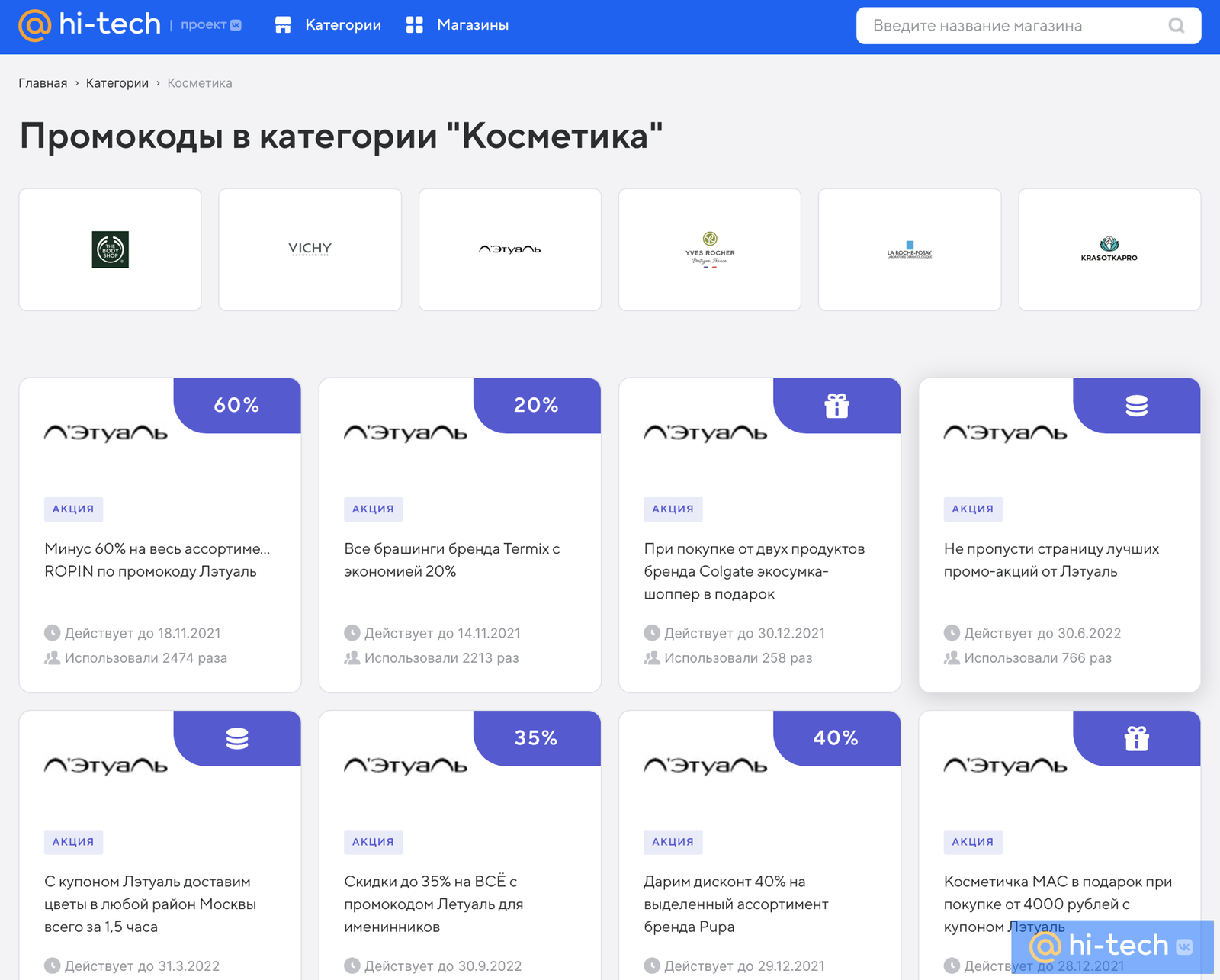Open the Yves Rocher store tile

[710, 249]
